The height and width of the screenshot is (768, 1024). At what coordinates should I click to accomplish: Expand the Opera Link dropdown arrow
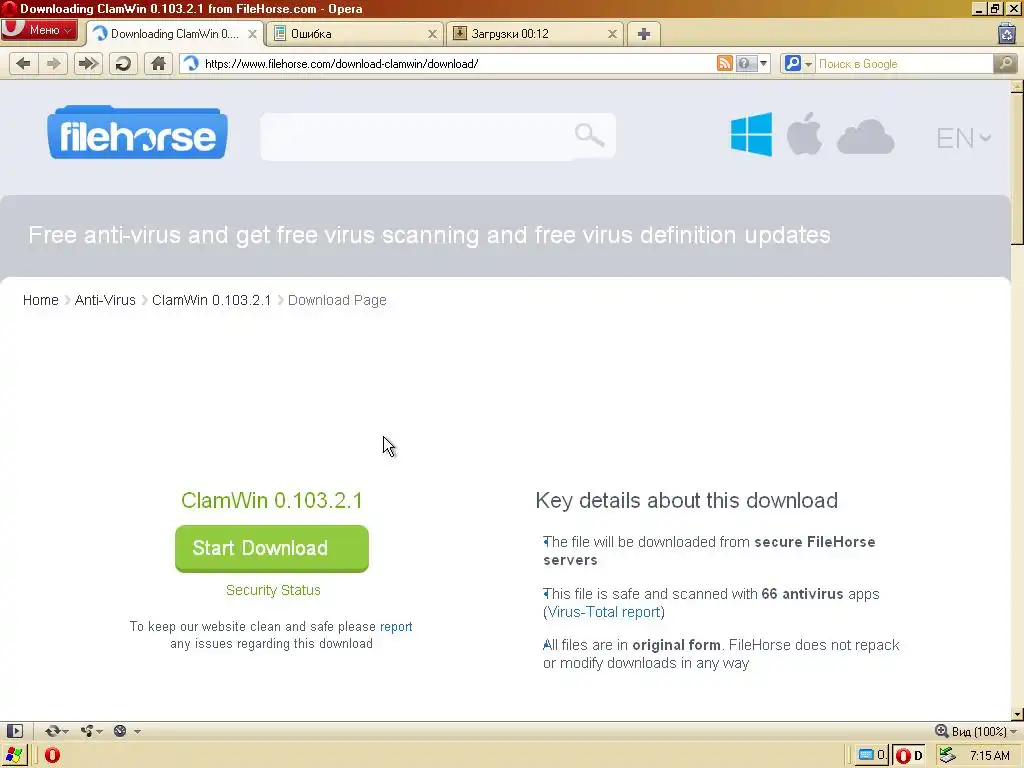coord(65,731)
